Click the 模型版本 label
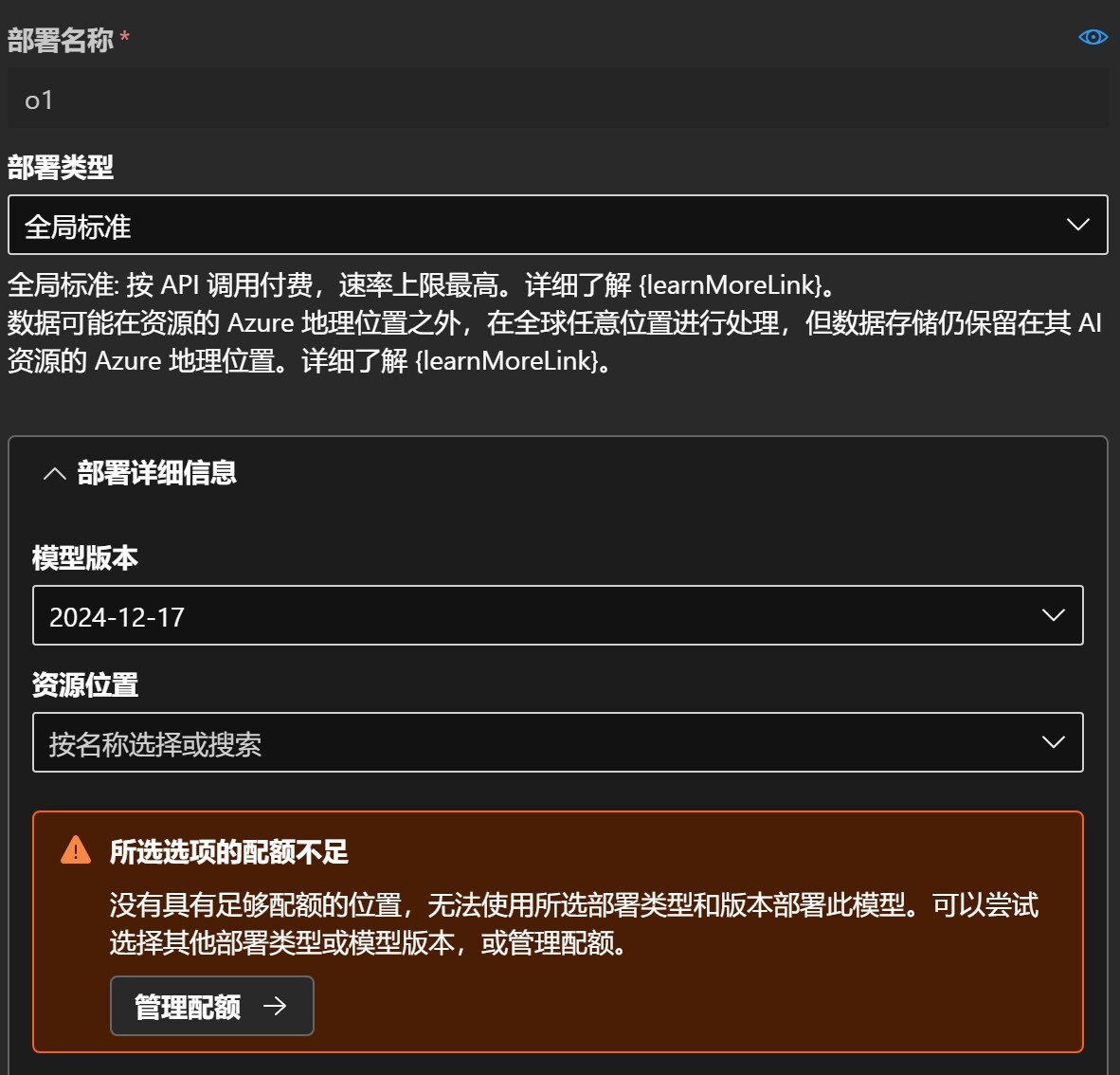 coord(85,557)
